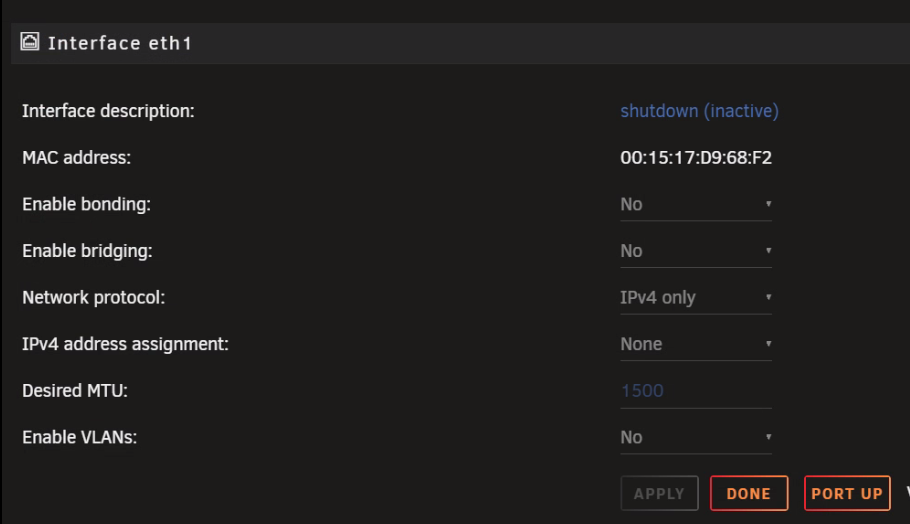Select the MAC address value 00:15:17:D9:68:F2
Viewport: 910px width, 524px height.
pos(696,158)
